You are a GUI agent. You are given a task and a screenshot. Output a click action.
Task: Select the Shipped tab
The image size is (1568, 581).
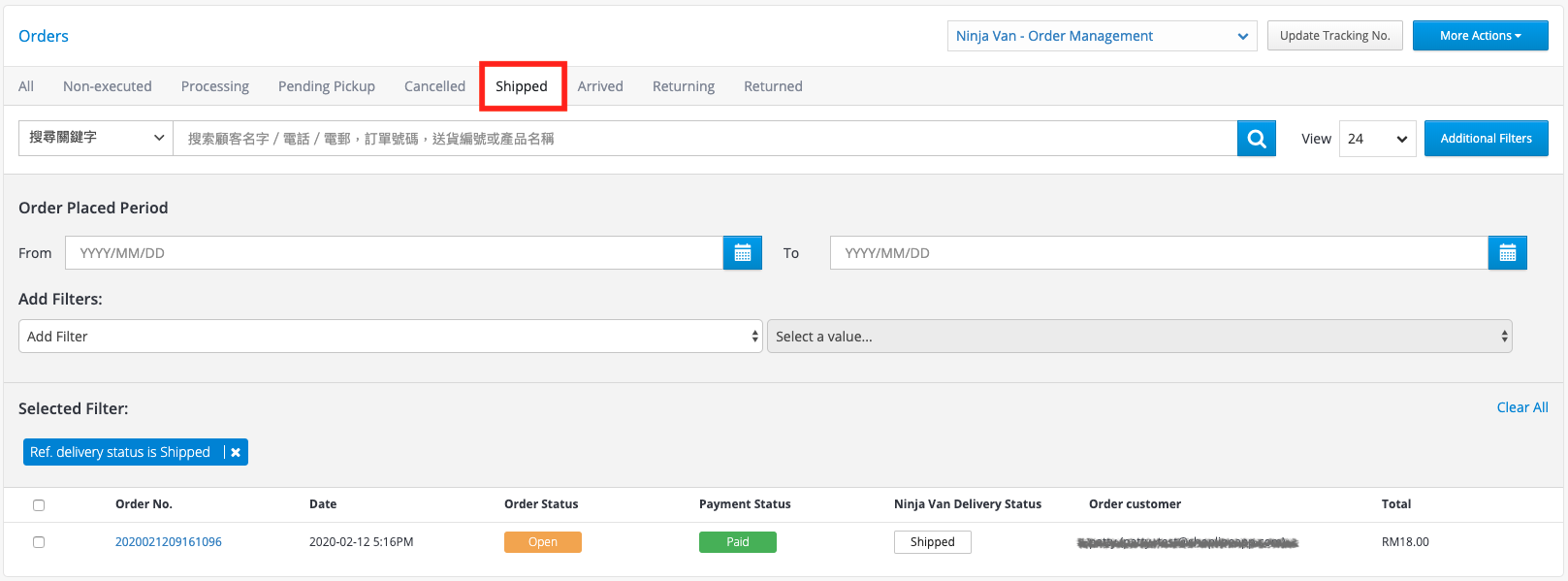(x=522, y=86)
